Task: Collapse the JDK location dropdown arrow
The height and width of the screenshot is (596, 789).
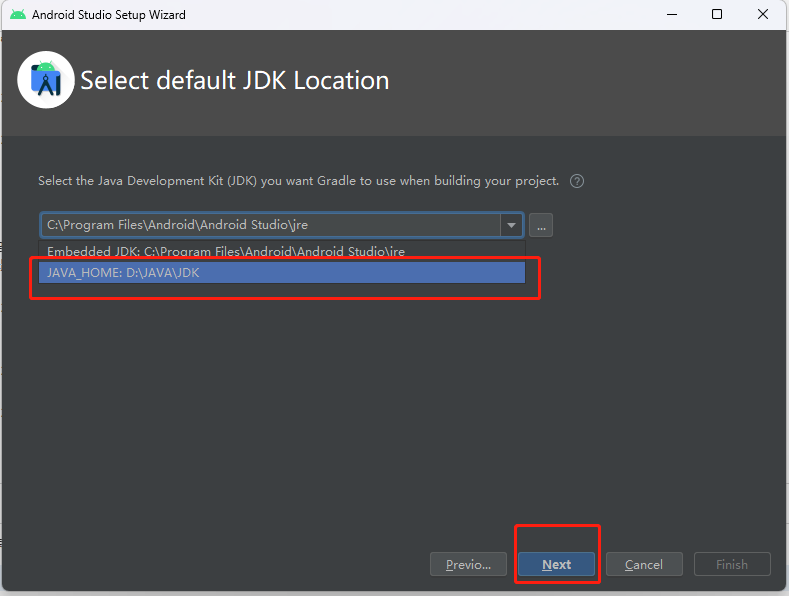Action: point(511,225)
